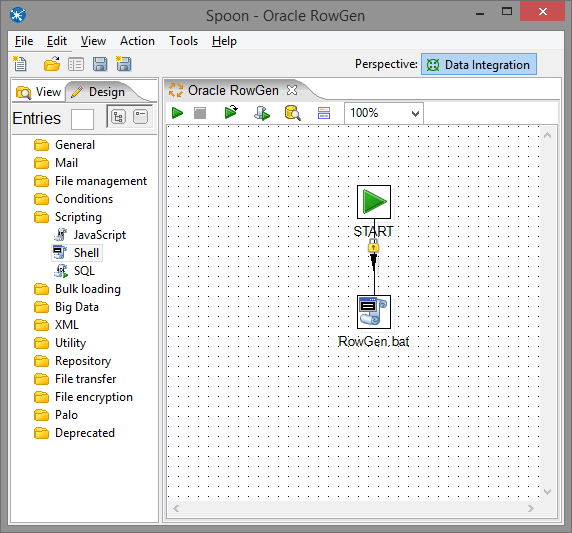The height and width of the screenshot is (533, 572).
Task: Click the stop job square icon
Action: pyautogui.click(x=200, y=113)
